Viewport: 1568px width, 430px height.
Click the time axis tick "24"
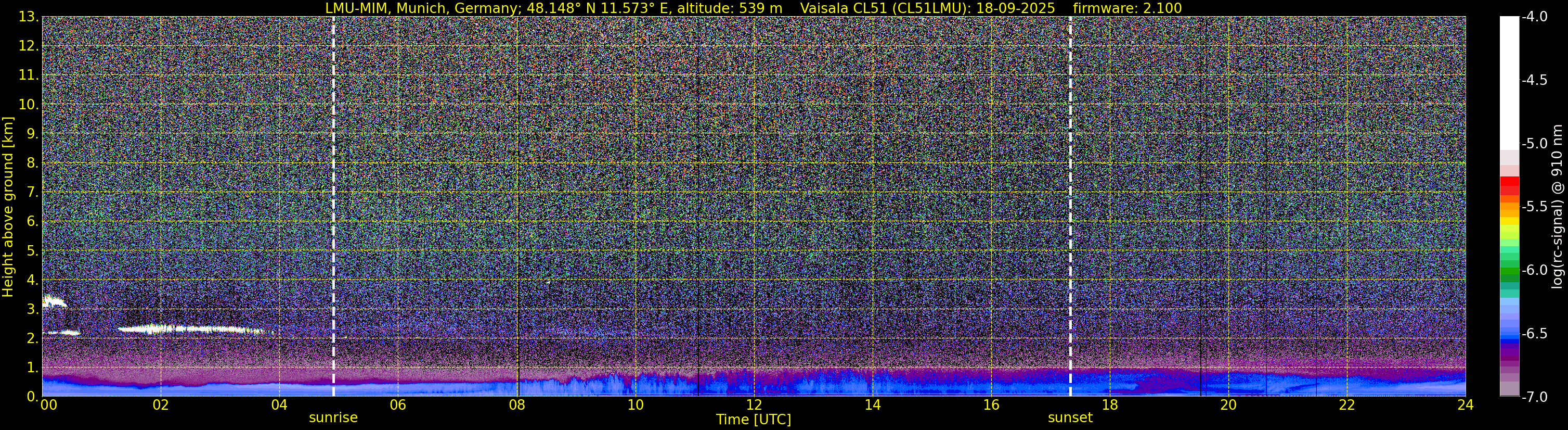(x=1466, y=405)
